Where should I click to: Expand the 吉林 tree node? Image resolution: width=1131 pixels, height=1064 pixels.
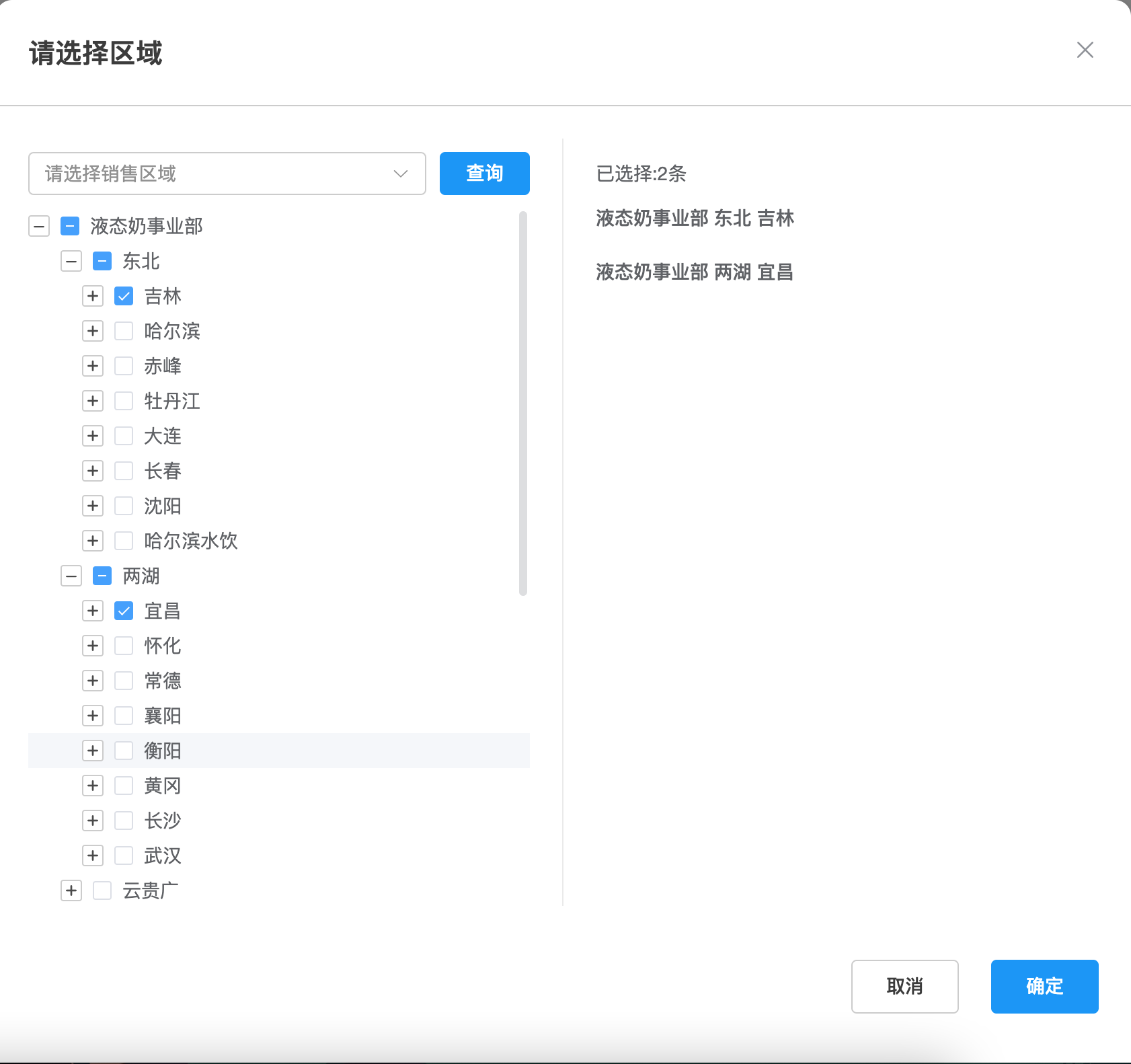(x=93, y=296)
